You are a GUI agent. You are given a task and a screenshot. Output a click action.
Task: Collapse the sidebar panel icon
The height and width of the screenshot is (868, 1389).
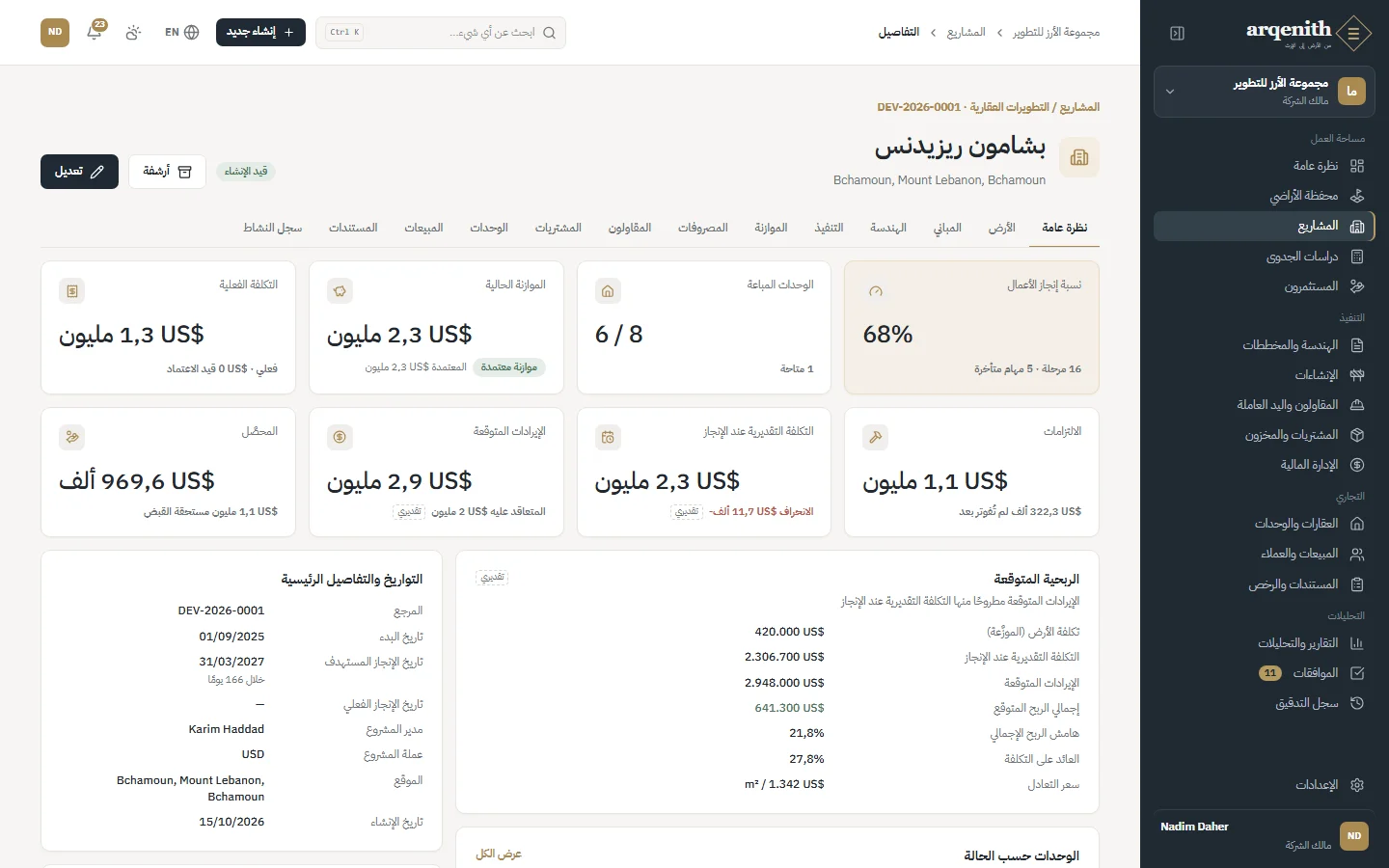click(x=1177, y=33)
